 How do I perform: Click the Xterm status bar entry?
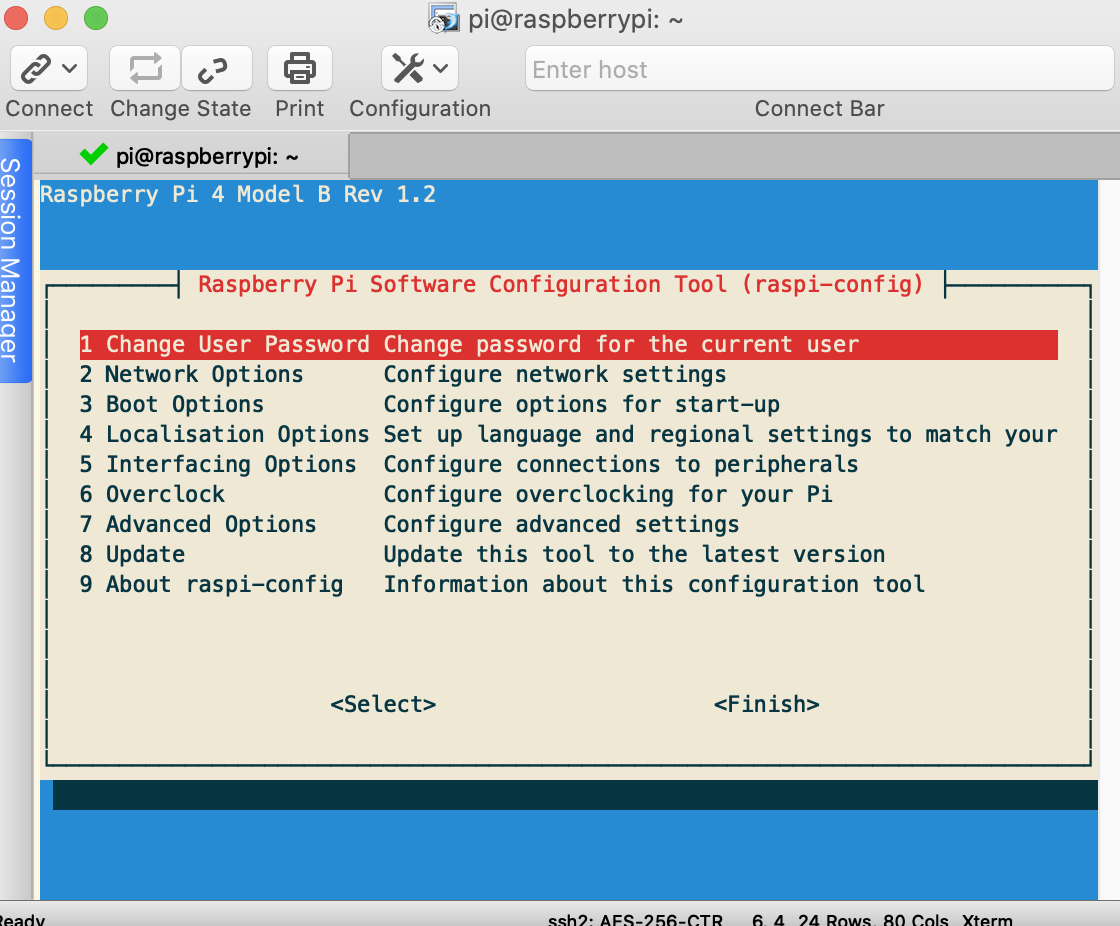coord(987,919)
